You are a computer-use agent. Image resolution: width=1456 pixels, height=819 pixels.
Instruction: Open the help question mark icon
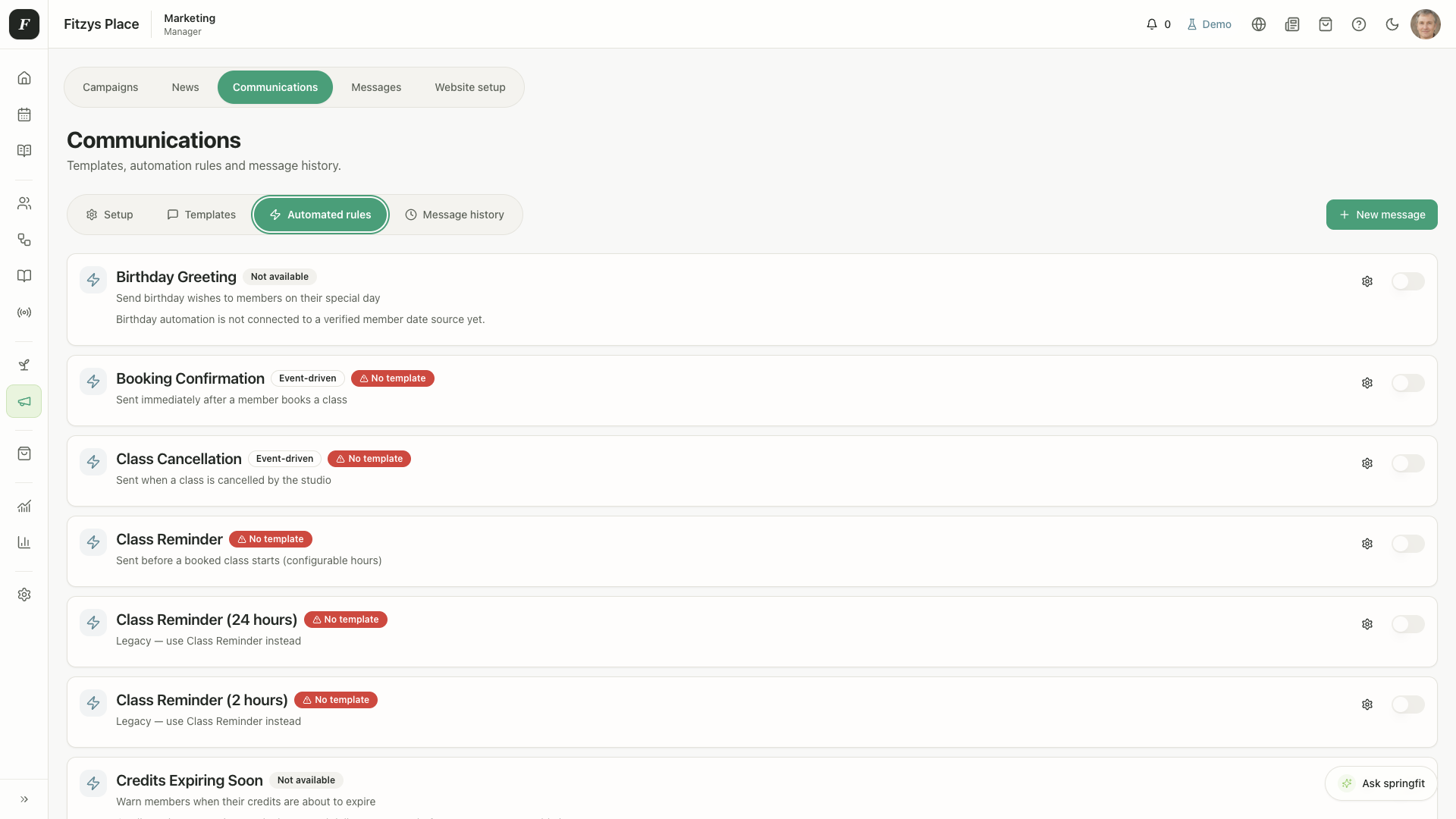pos(1359,24)
